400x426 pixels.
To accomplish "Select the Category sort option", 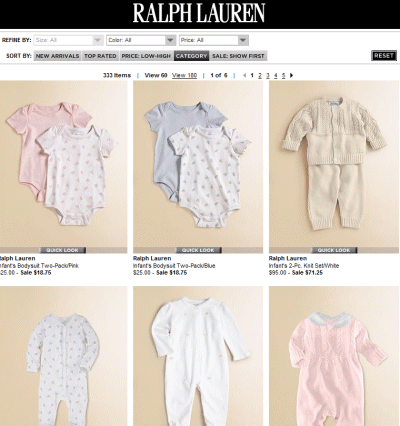I will pyautogui.click(x=191, y=56).
